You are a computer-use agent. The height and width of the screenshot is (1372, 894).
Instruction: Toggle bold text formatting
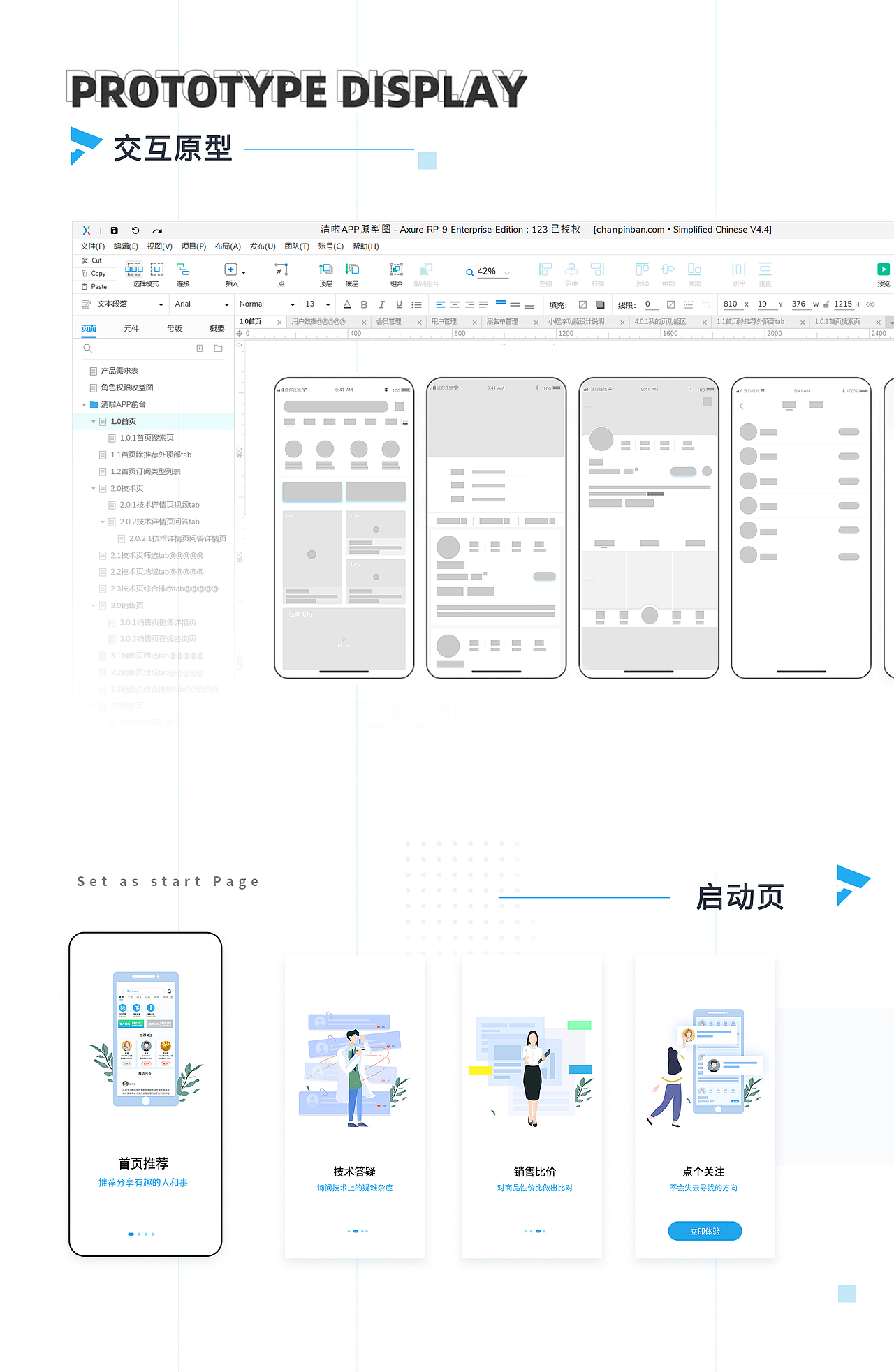coord(364,304)
